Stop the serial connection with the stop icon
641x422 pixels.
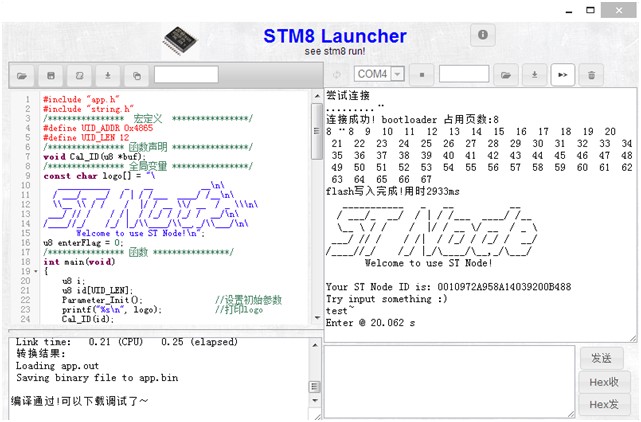tap(422, 75)
